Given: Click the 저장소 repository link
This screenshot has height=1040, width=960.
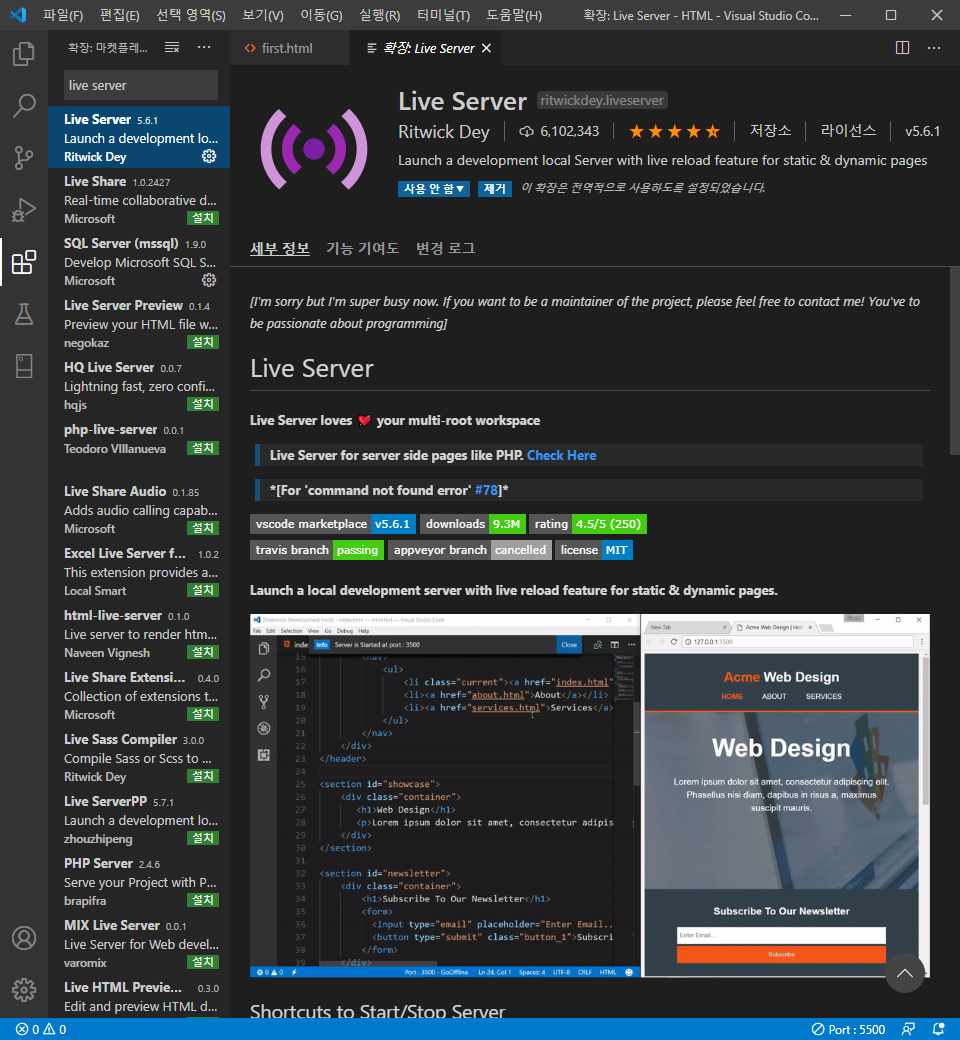Looking at the screenshot, I should tap(770, 131).
